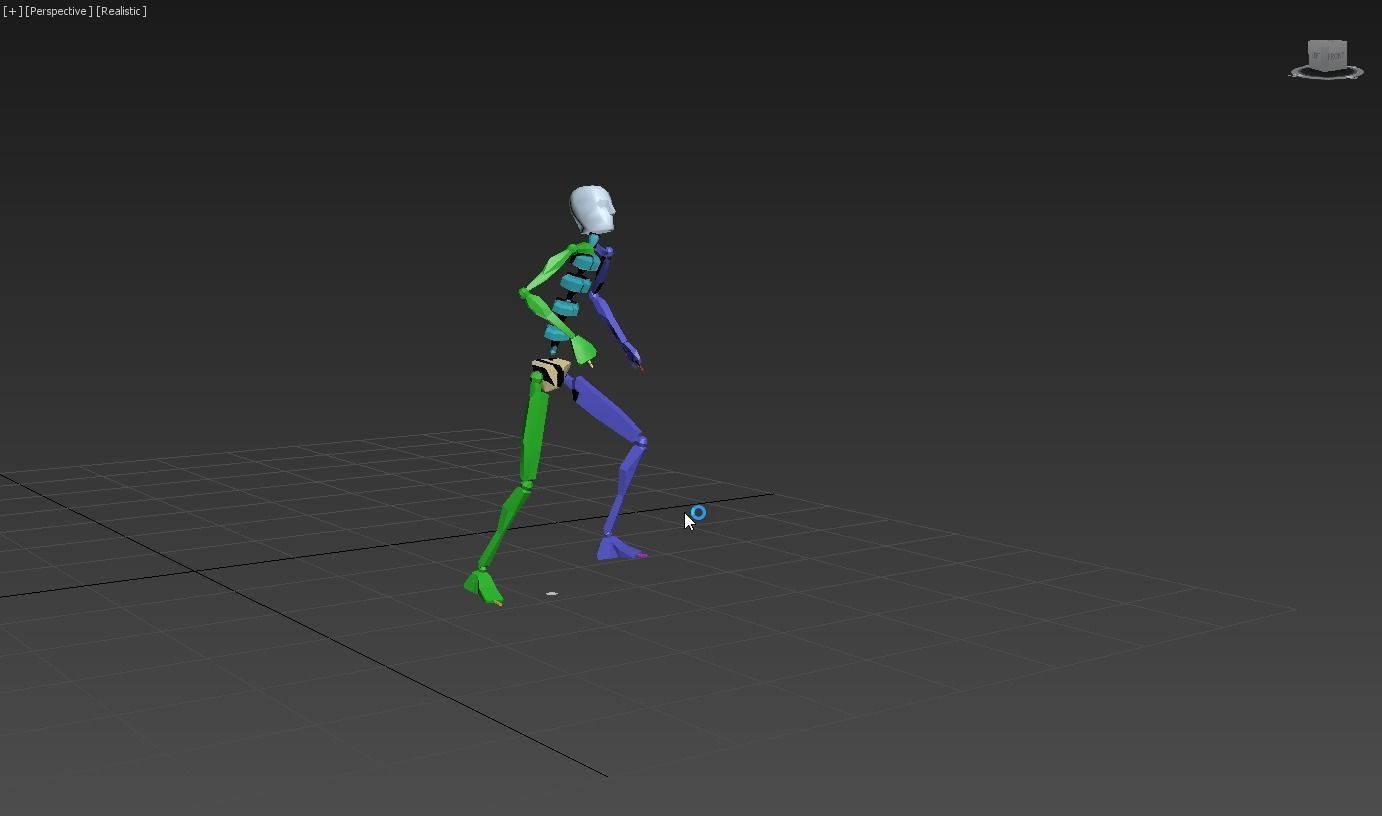Select the blue thigh bone
The height and width of the screenshot is (816, 1382).
(x=606, y=408)
